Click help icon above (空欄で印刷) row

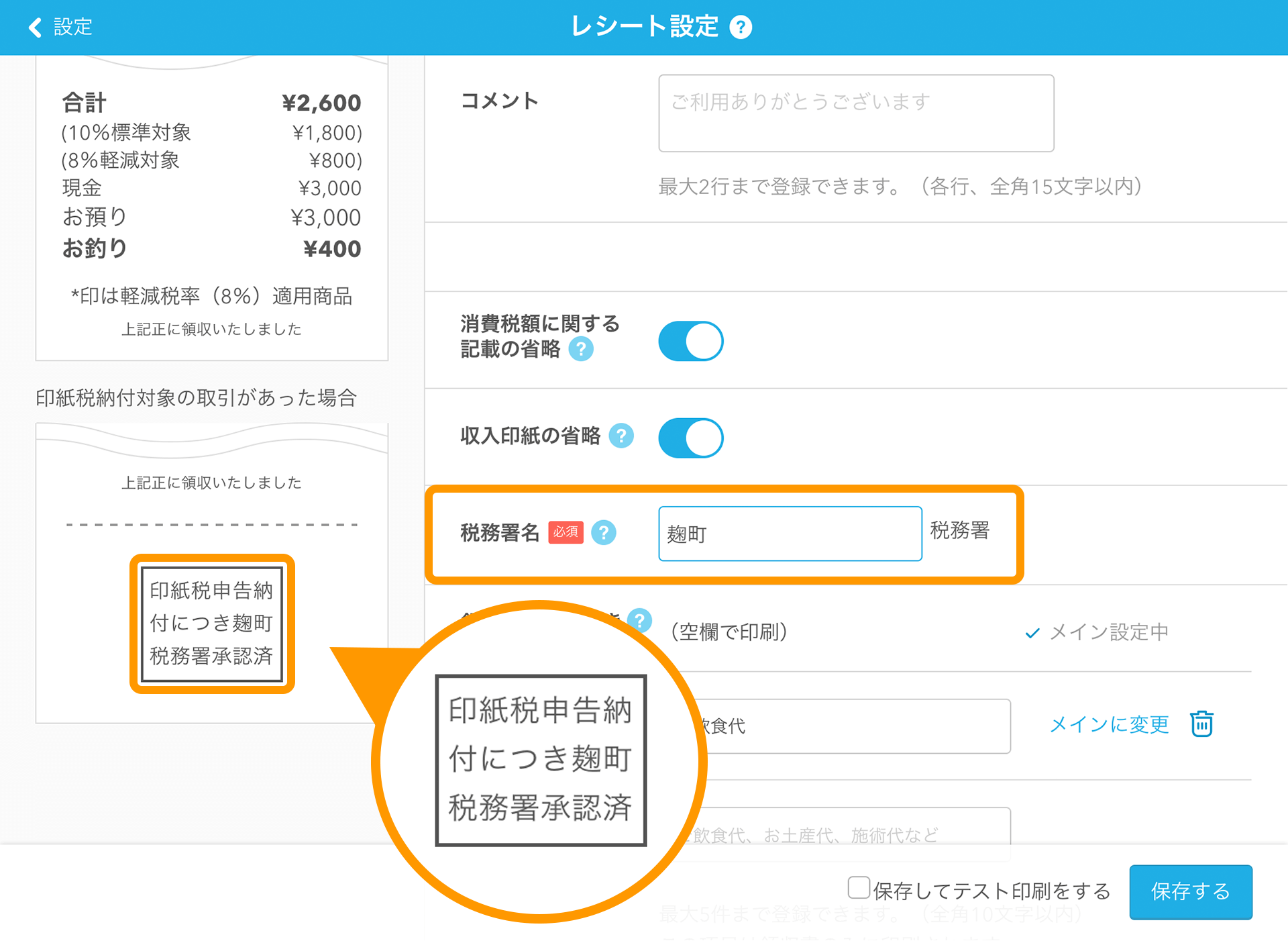641,619
